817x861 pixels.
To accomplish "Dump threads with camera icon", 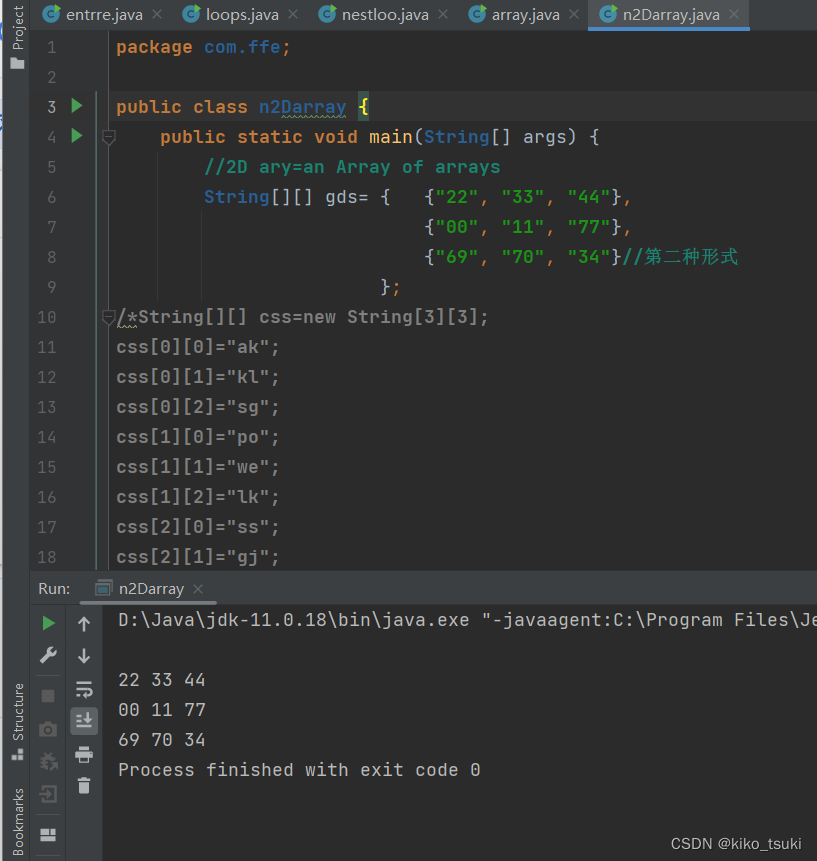I will click(x=48, y=729).
